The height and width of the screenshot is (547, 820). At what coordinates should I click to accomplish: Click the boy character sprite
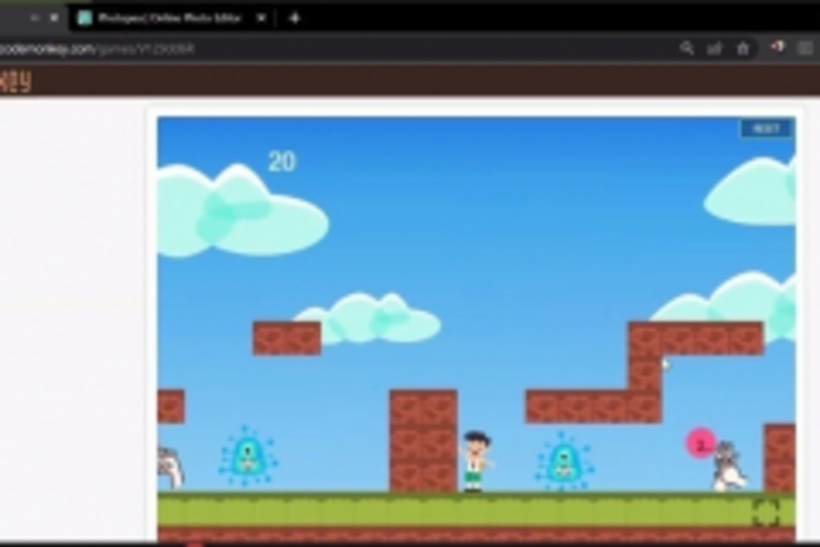pyautogui.click(x=477, y=461)
